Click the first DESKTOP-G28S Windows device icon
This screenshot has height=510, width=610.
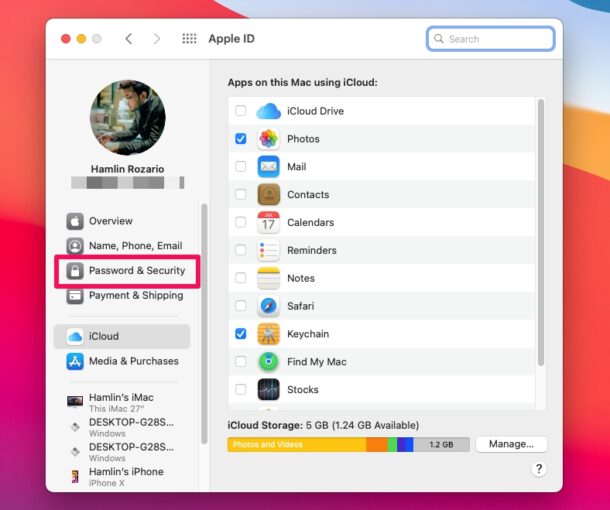(x=75, y=427)
